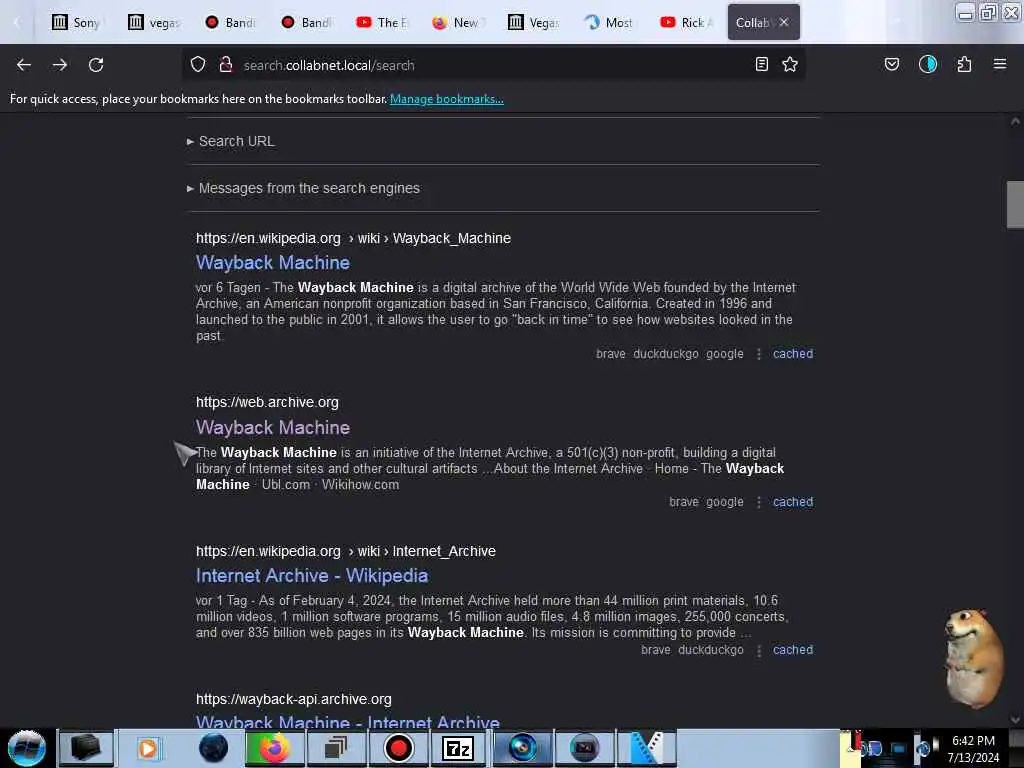1024x768 pixels.
Task: Open the media player taskbar icon
Action: tap(148, 748)
